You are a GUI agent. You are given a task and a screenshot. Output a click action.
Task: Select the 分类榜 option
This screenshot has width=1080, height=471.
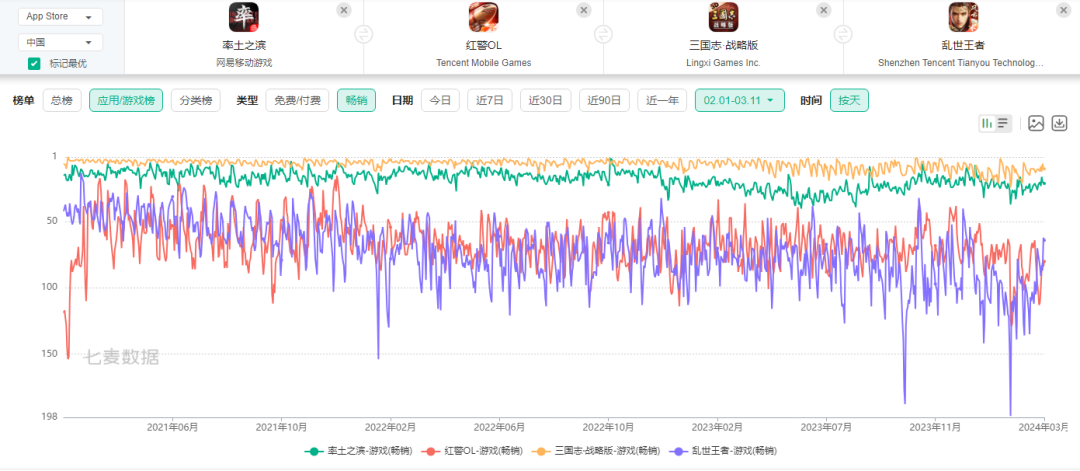(x=196, y=101)
